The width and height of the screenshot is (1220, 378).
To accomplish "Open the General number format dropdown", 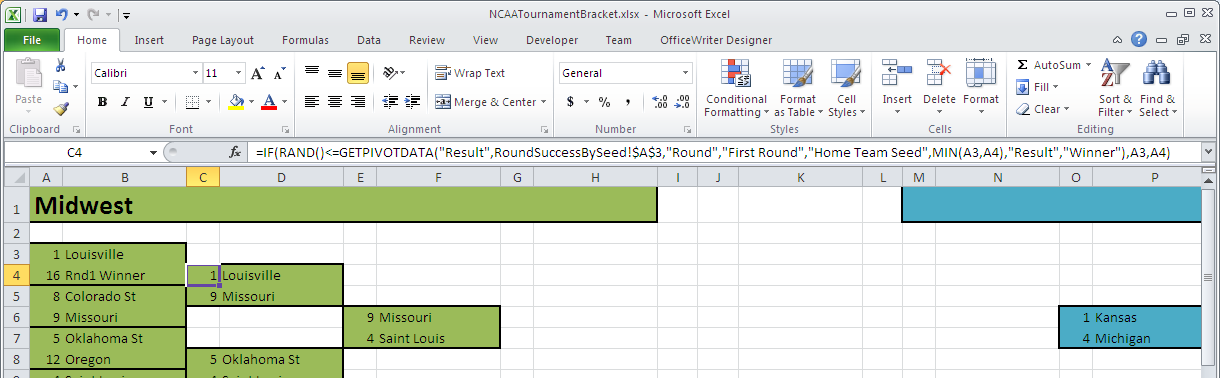I will 686,73.
